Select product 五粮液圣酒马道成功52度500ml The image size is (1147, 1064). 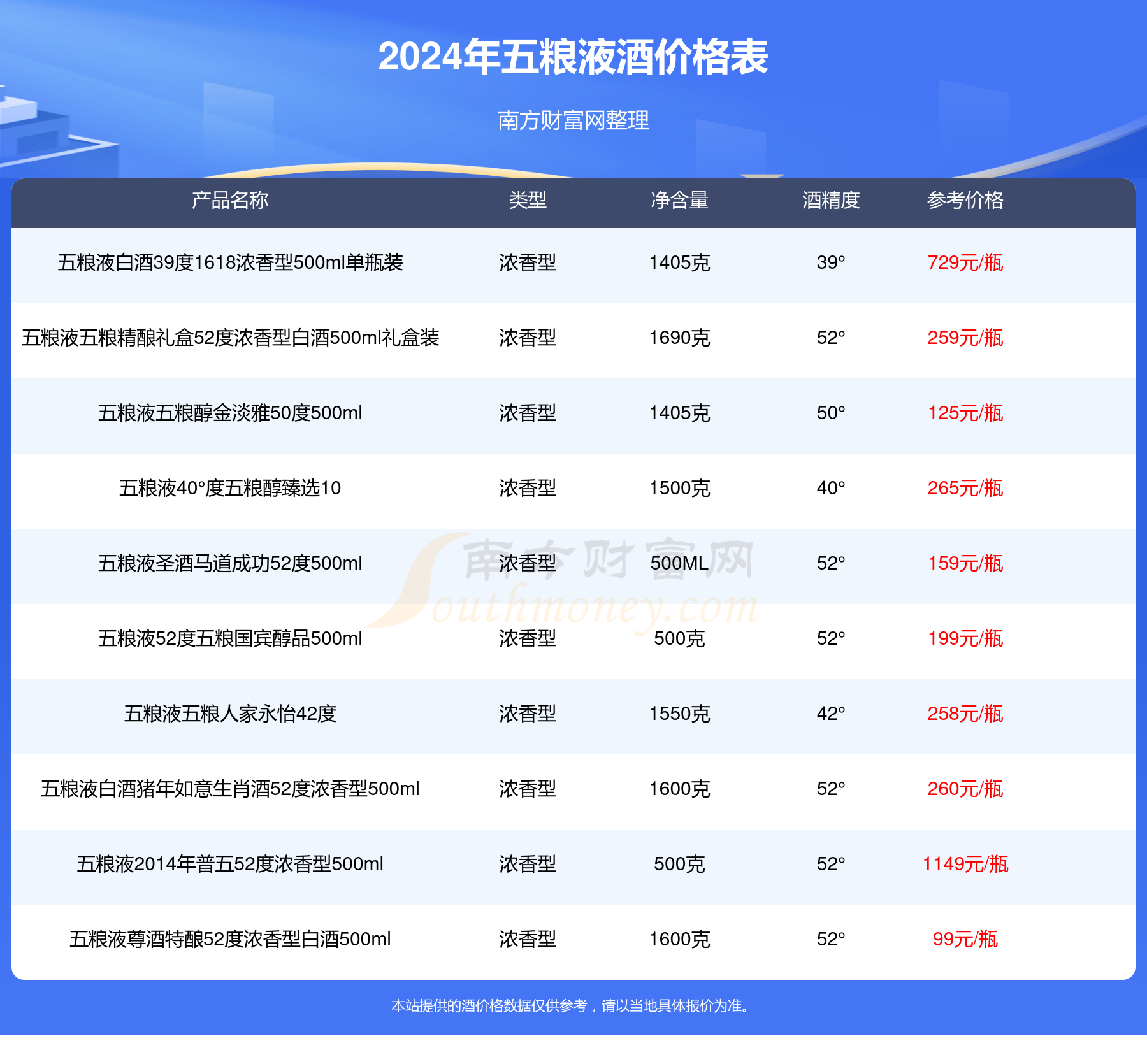[x=230, y=563]
